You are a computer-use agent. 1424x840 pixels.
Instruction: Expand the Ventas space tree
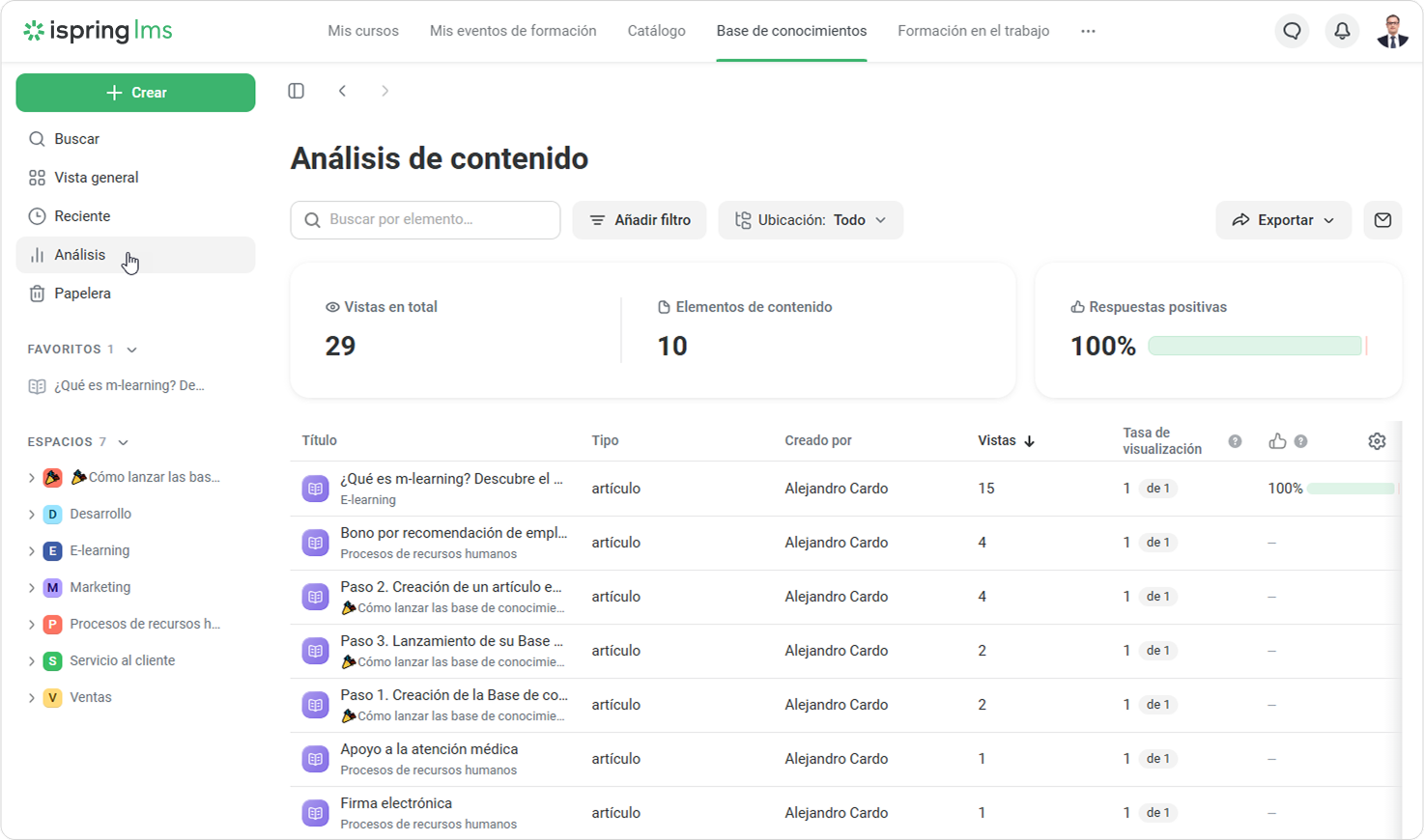pos(32,698)
